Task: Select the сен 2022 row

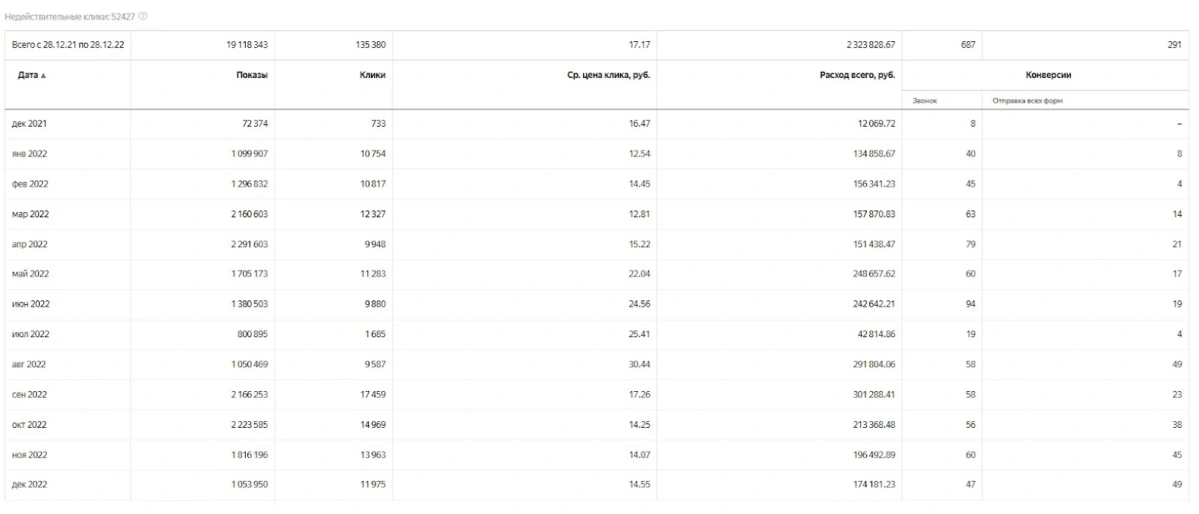Action: (x=29, y=394)
